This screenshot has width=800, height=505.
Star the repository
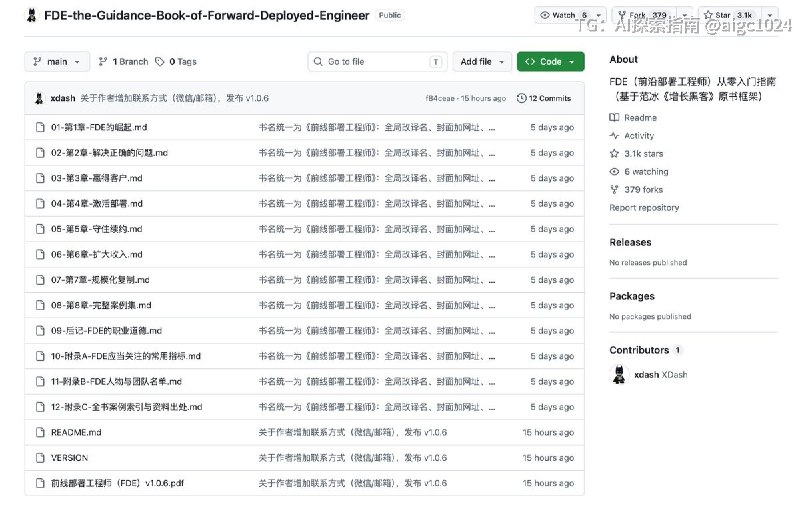(729, 15)
